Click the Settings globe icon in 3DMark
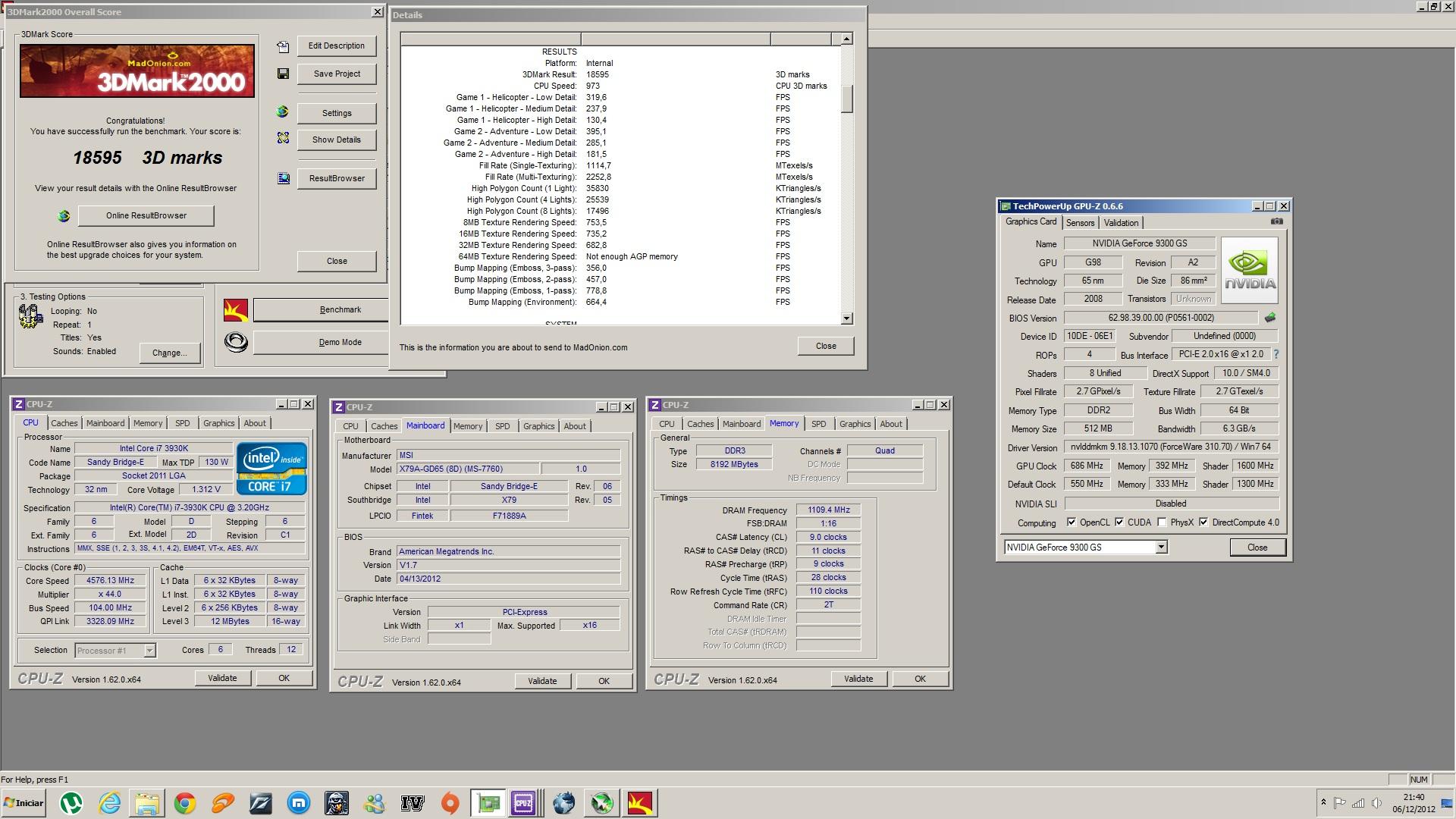The image size is (1456, 819). (x=283, y=112)
